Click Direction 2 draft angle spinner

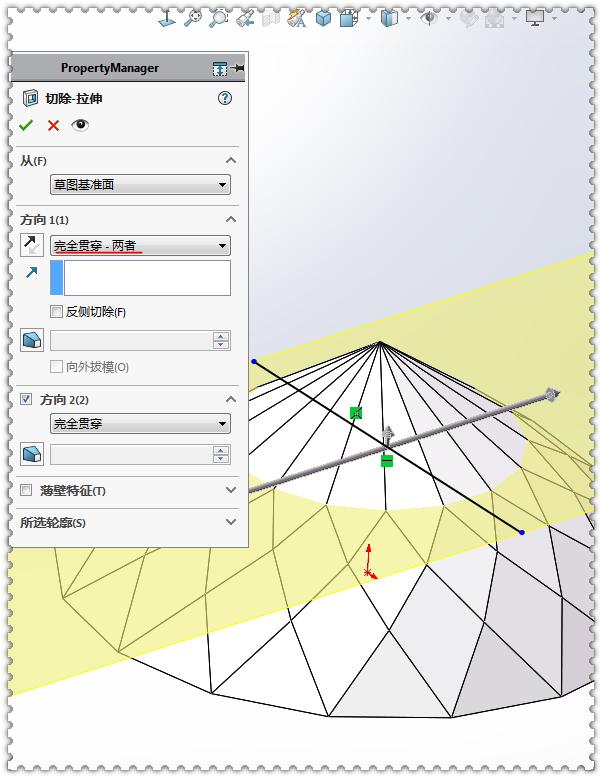click(221, 454)
